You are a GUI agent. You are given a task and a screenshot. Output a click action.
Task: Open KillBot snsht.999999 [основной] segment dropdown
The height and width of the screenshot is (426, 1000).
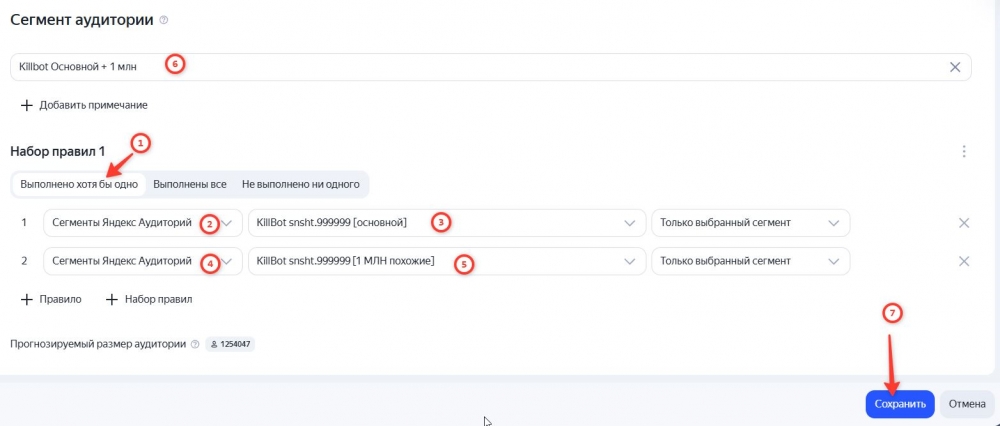click(446, 223)
